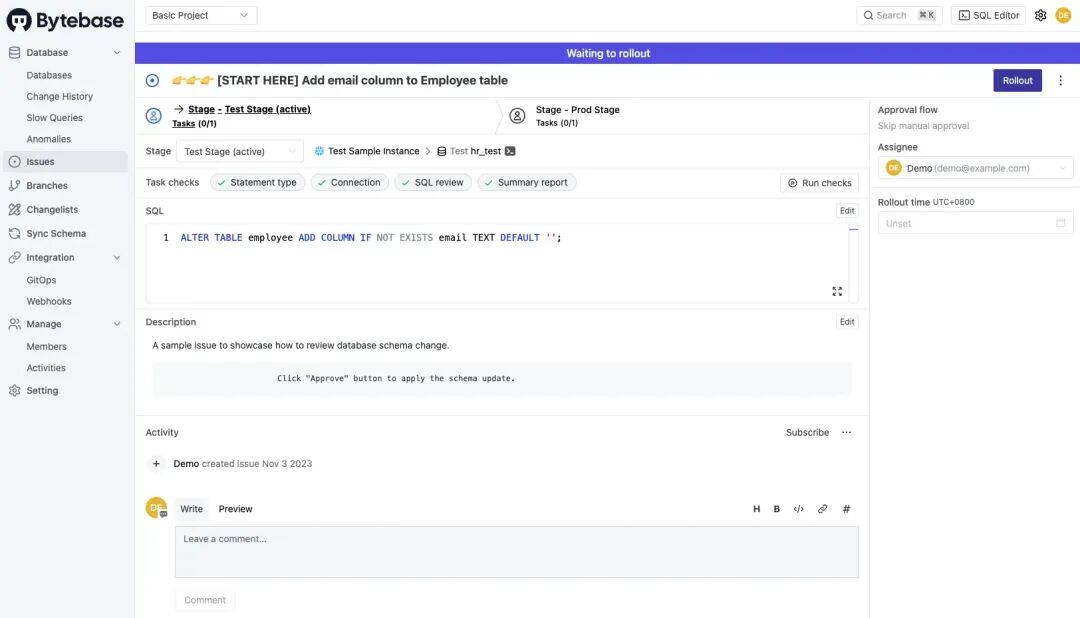Open Test Sample Instance link
The height and width of the screenshot is (618, 1080).
(x=373, y=151)
